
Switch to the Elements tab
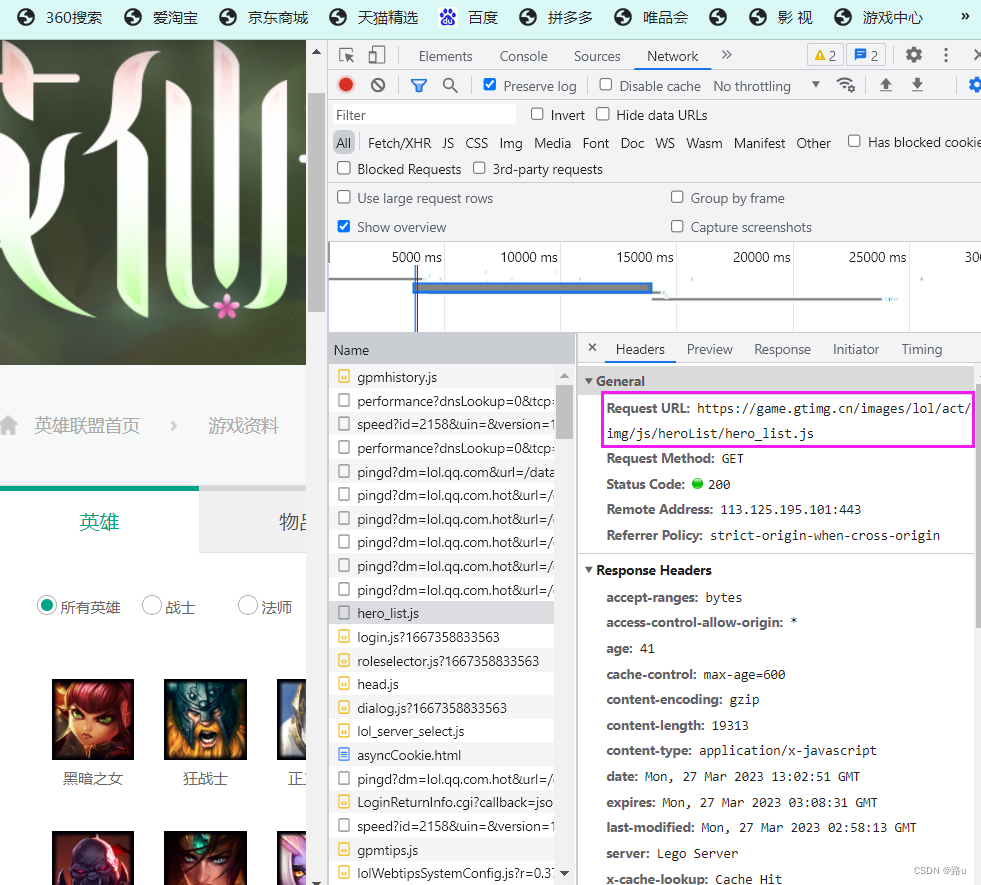point(445,56)
